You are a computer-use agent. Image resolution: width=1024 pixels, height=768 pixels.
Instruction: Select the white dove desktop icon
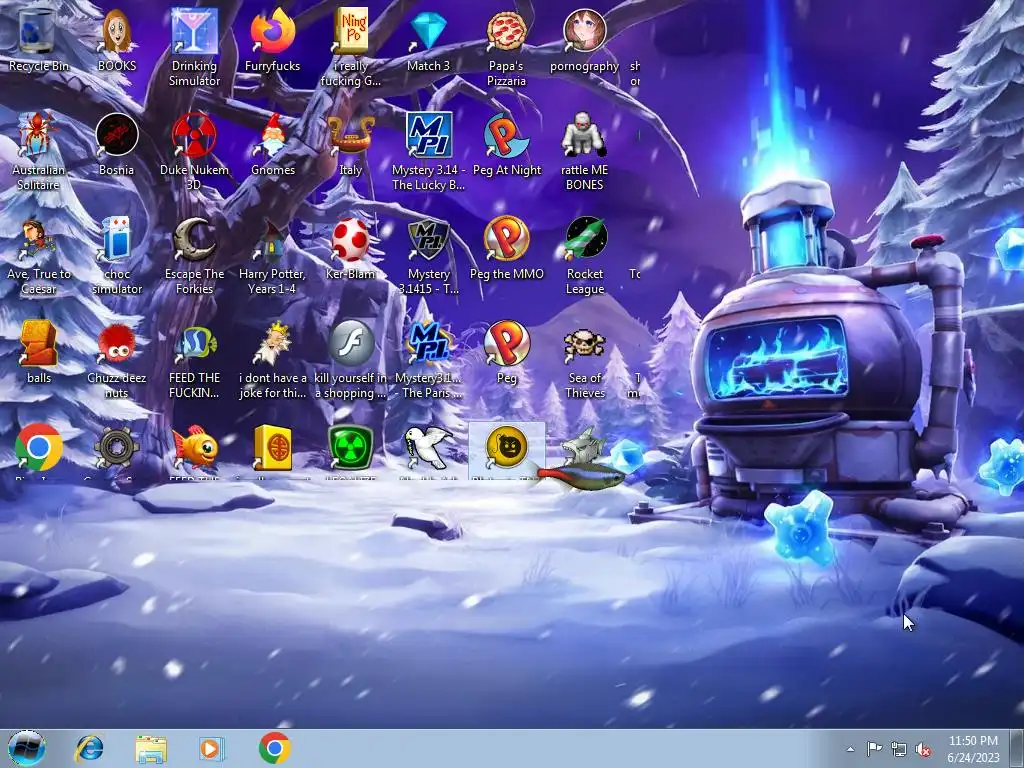click(x=428, y=447)
